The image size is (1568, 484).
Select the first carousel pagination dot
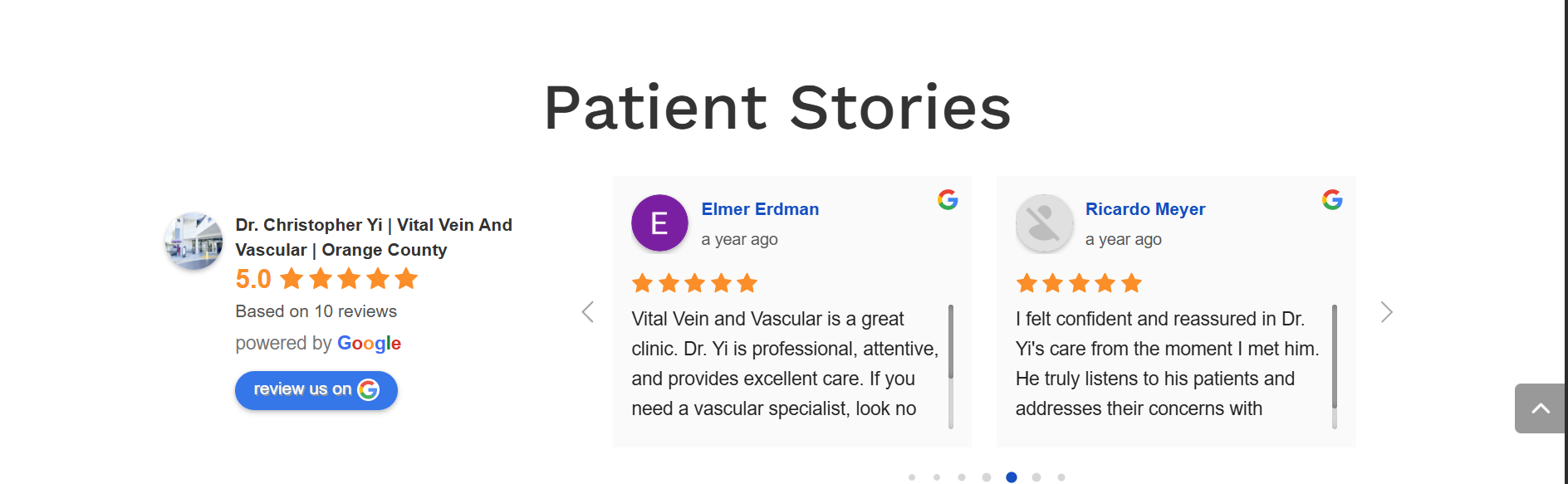912,477
